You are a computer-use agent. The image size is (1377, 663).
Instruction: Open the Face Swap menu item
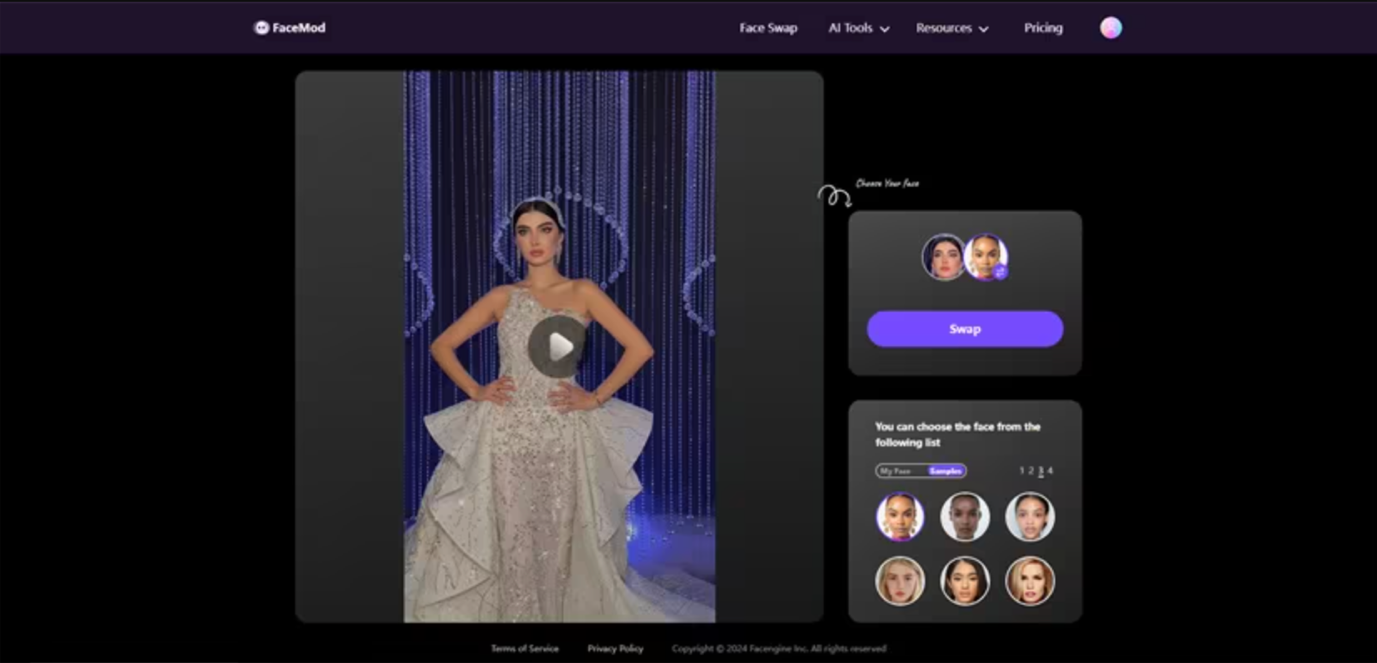[768, 28]
